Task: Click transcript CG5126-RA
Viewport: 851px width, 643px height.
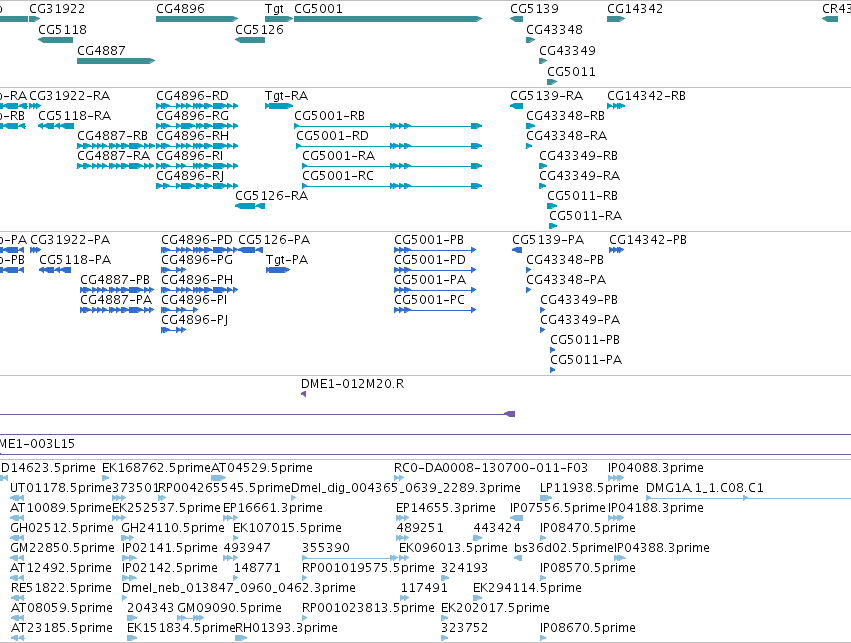Action: click(x=271, y=195)
